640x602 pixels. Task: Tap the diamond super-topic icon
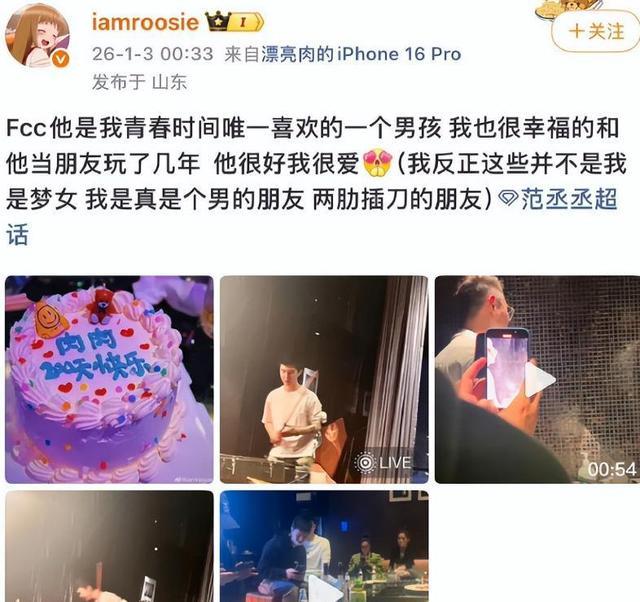(x=509, y=200)
